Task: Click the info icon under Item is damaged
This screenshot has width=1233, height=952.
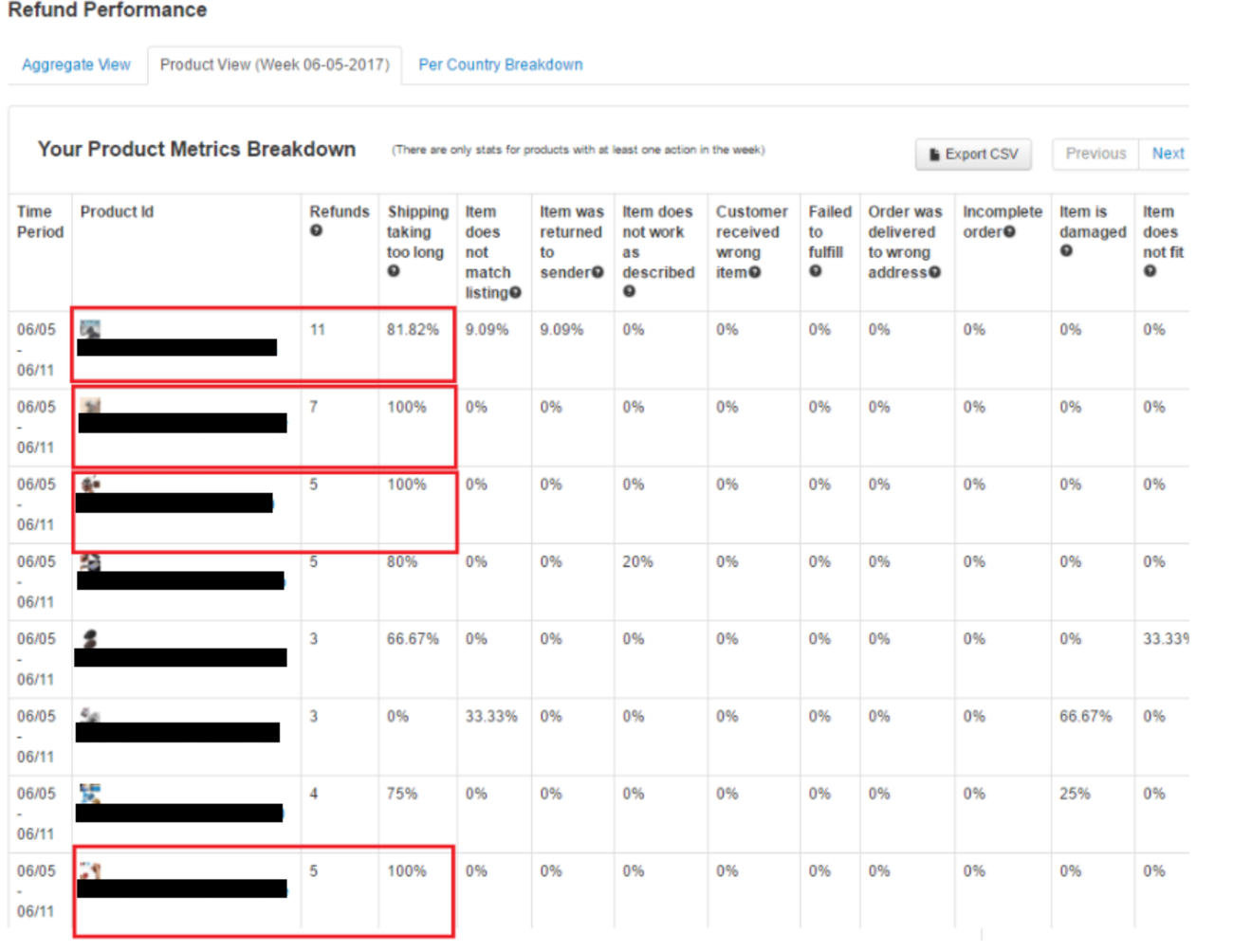Action: (x=1066, y=251)
